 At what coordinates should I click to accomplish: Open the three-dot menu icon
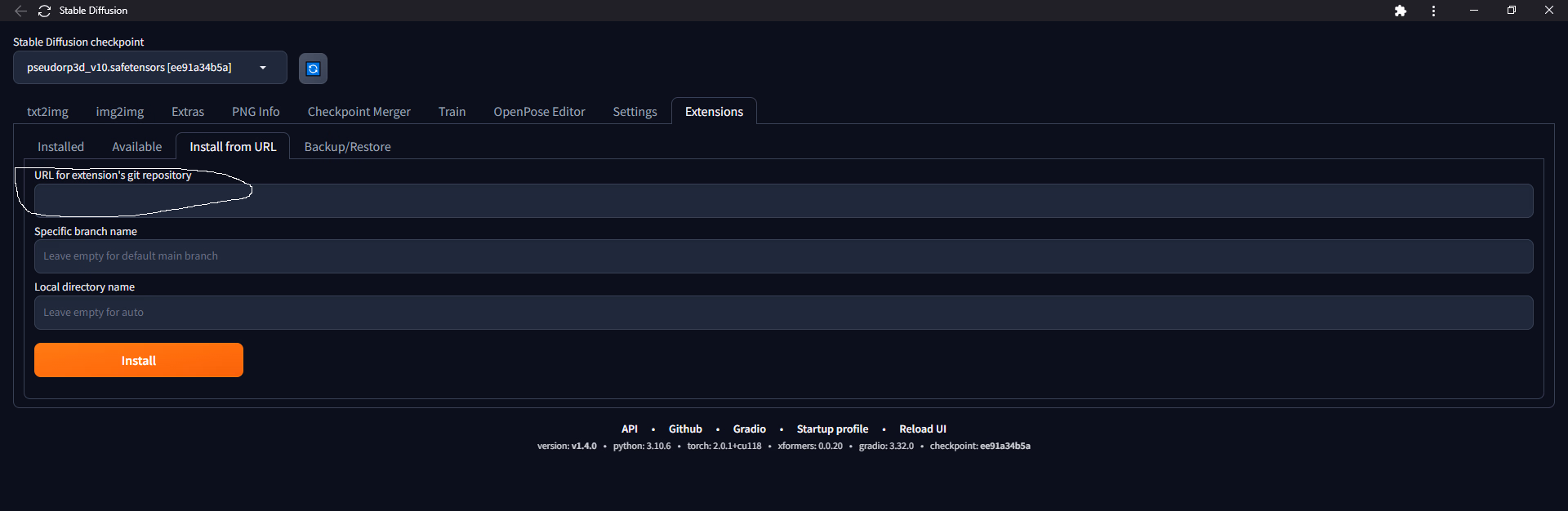pos(1433,11)
